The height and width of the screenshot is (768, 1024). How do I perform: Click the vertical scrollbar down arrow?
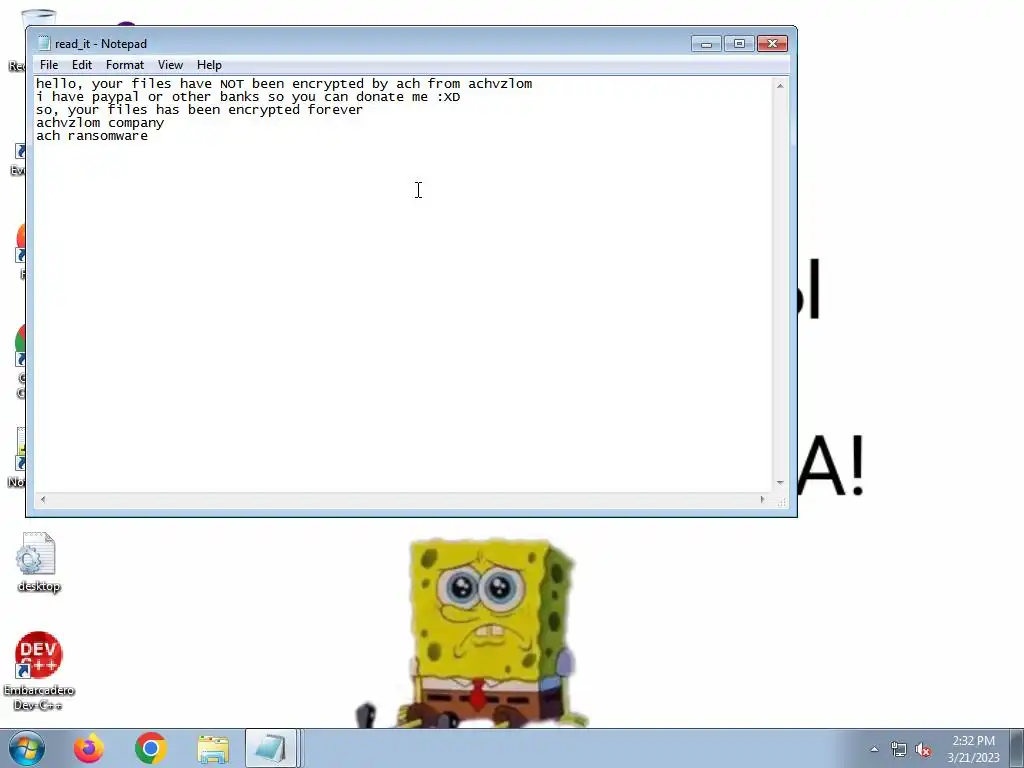click(x=780, y=483)
